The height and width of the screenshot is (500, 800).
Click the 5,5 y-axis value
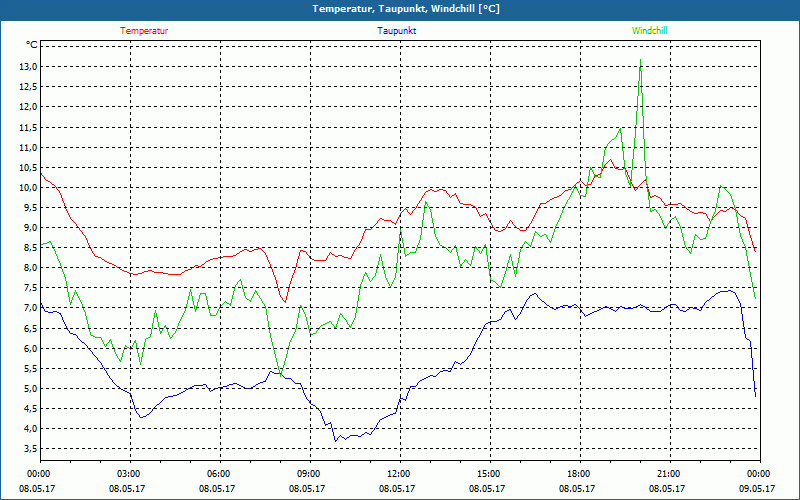click(30, 369)
